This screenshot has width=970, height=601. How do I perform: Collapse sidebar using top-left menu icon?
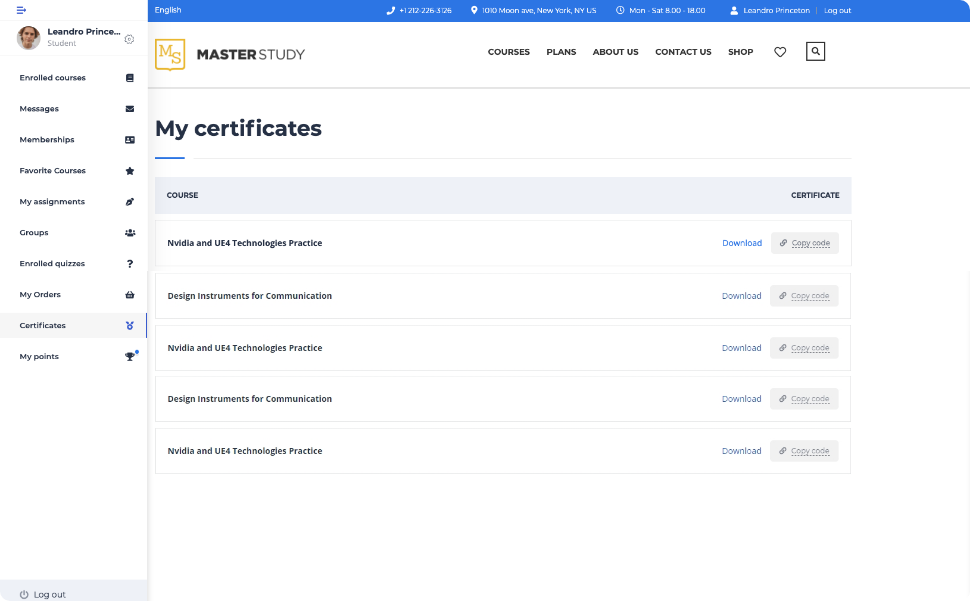(21, 10)
